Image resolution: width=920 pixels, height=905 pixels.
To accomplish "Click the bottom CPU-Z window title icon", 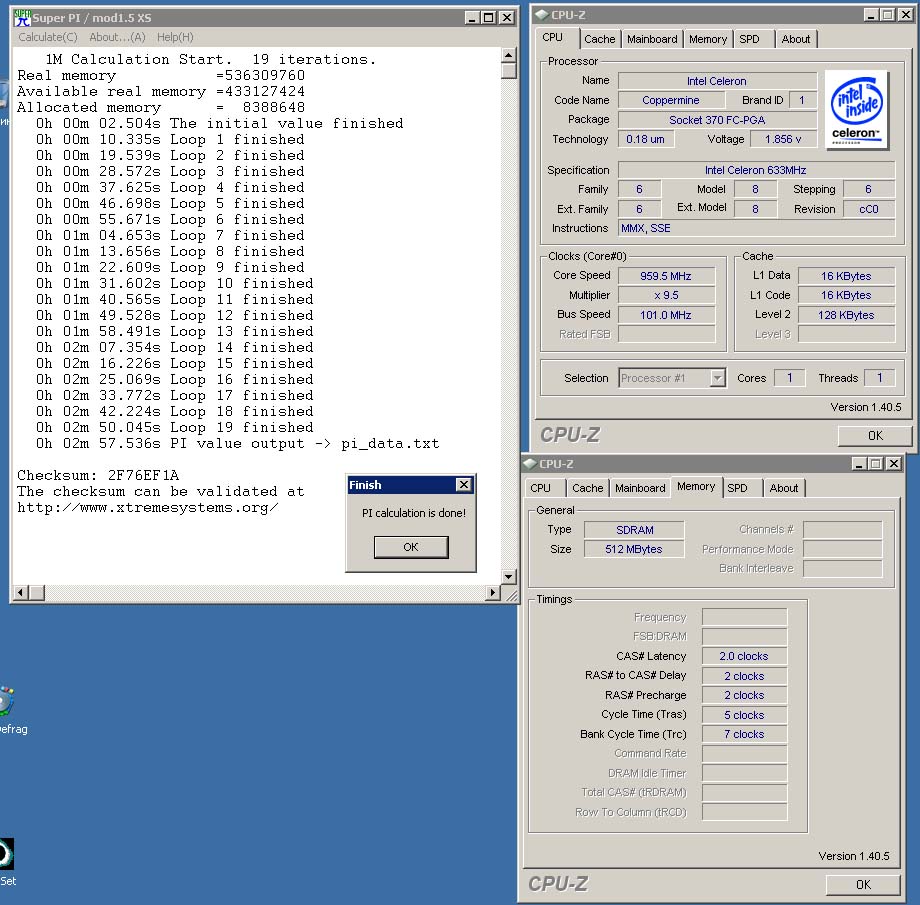I will pyautogui.click(x=530, y=464).
